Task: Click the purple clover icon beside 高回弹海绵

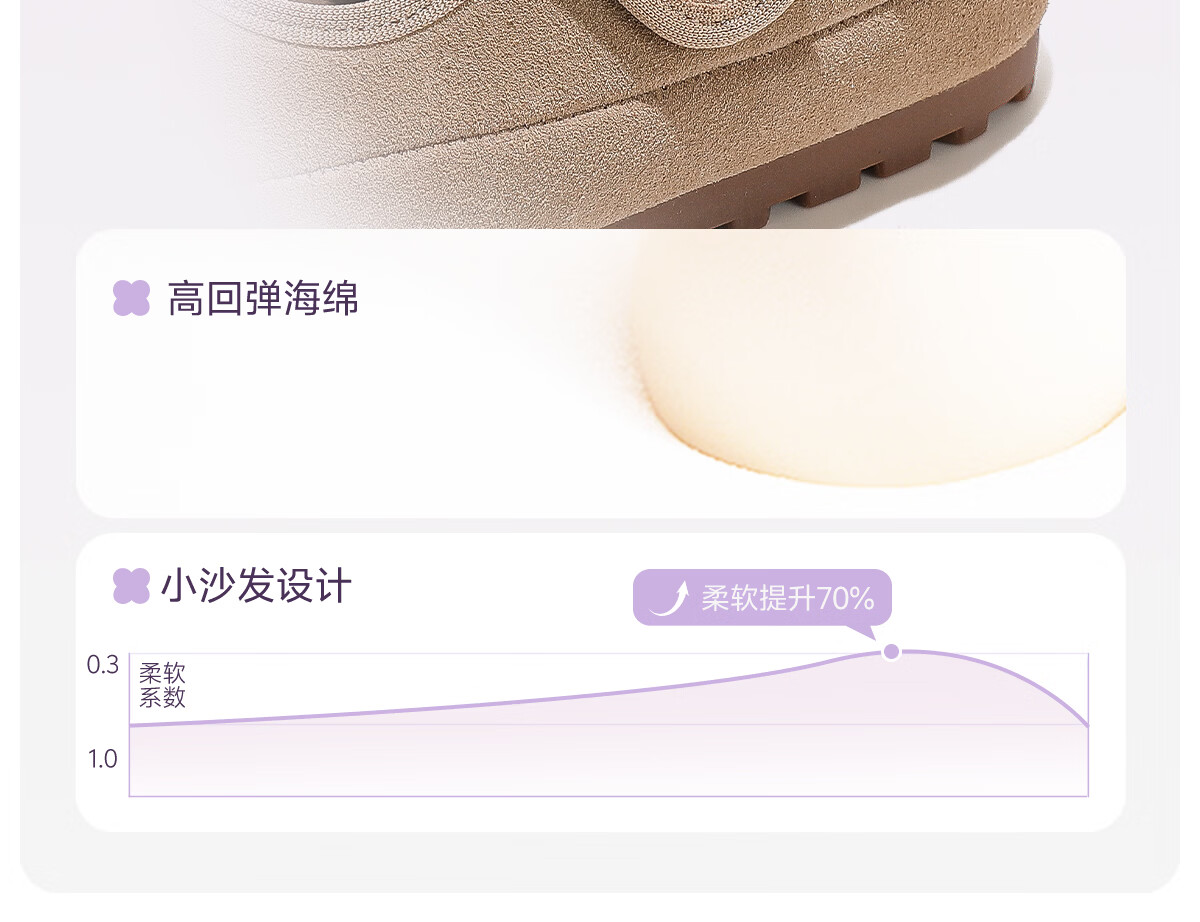Action: coord(131,298)
